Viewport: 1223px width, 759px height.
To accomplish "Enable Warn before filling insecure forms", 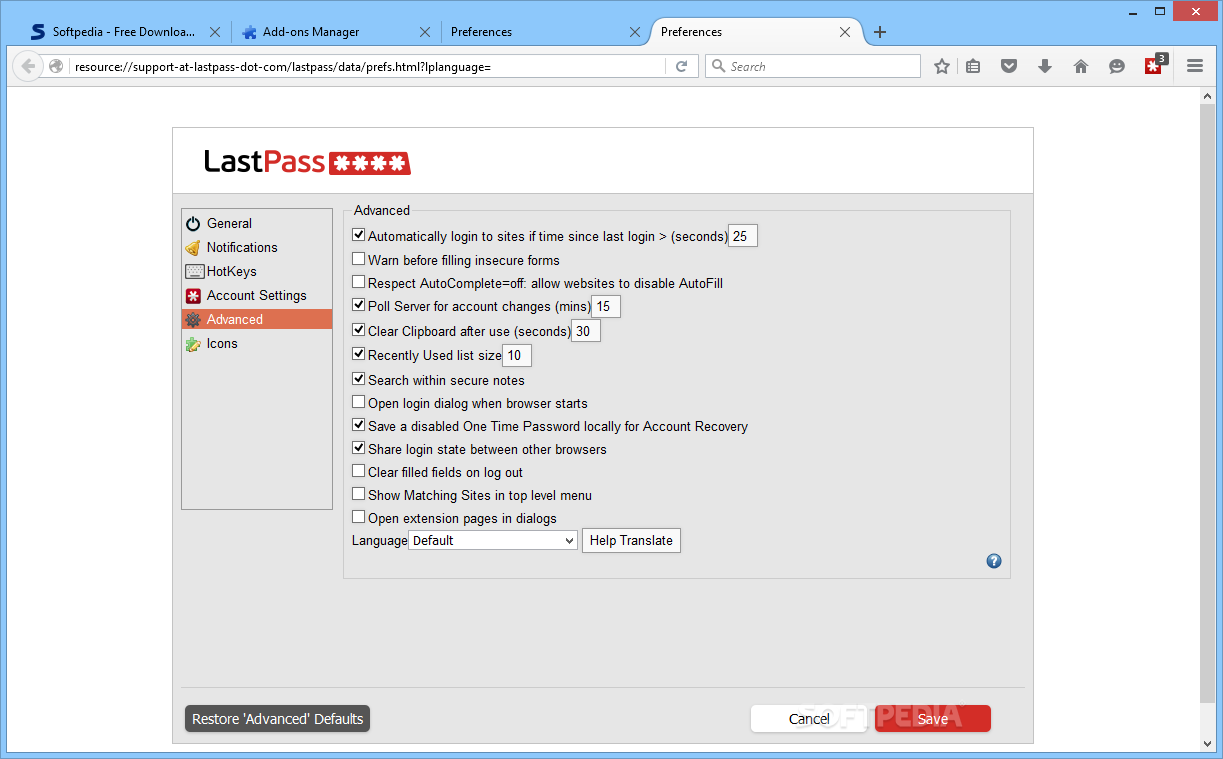I will click(359, 259).
